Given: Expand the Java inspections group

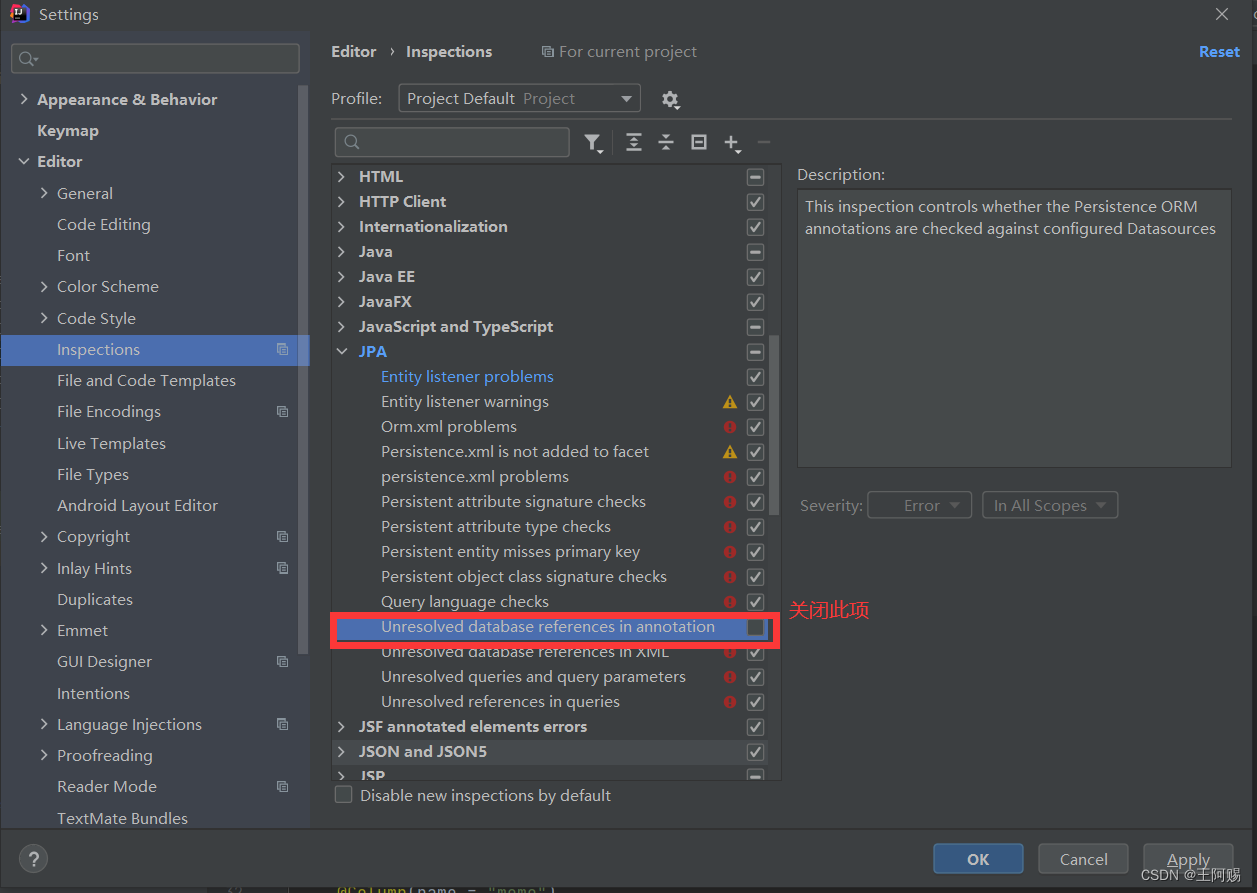Looking at the screenshot, I should coord(341,251).
